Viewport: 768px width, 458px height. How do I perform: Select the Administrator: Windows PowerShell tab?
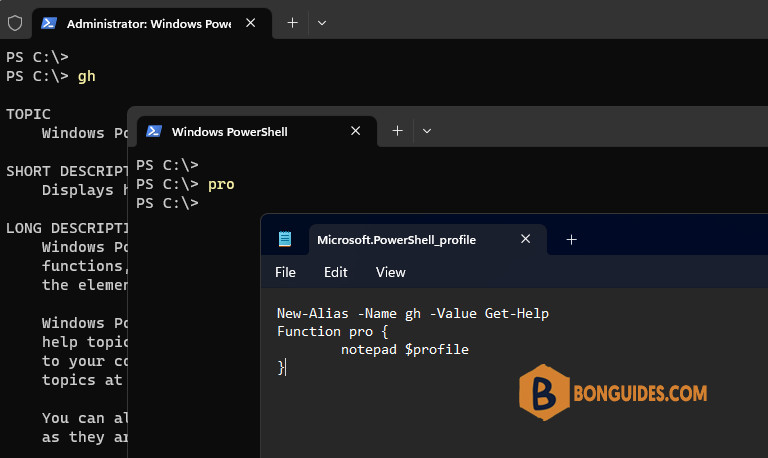152,24
